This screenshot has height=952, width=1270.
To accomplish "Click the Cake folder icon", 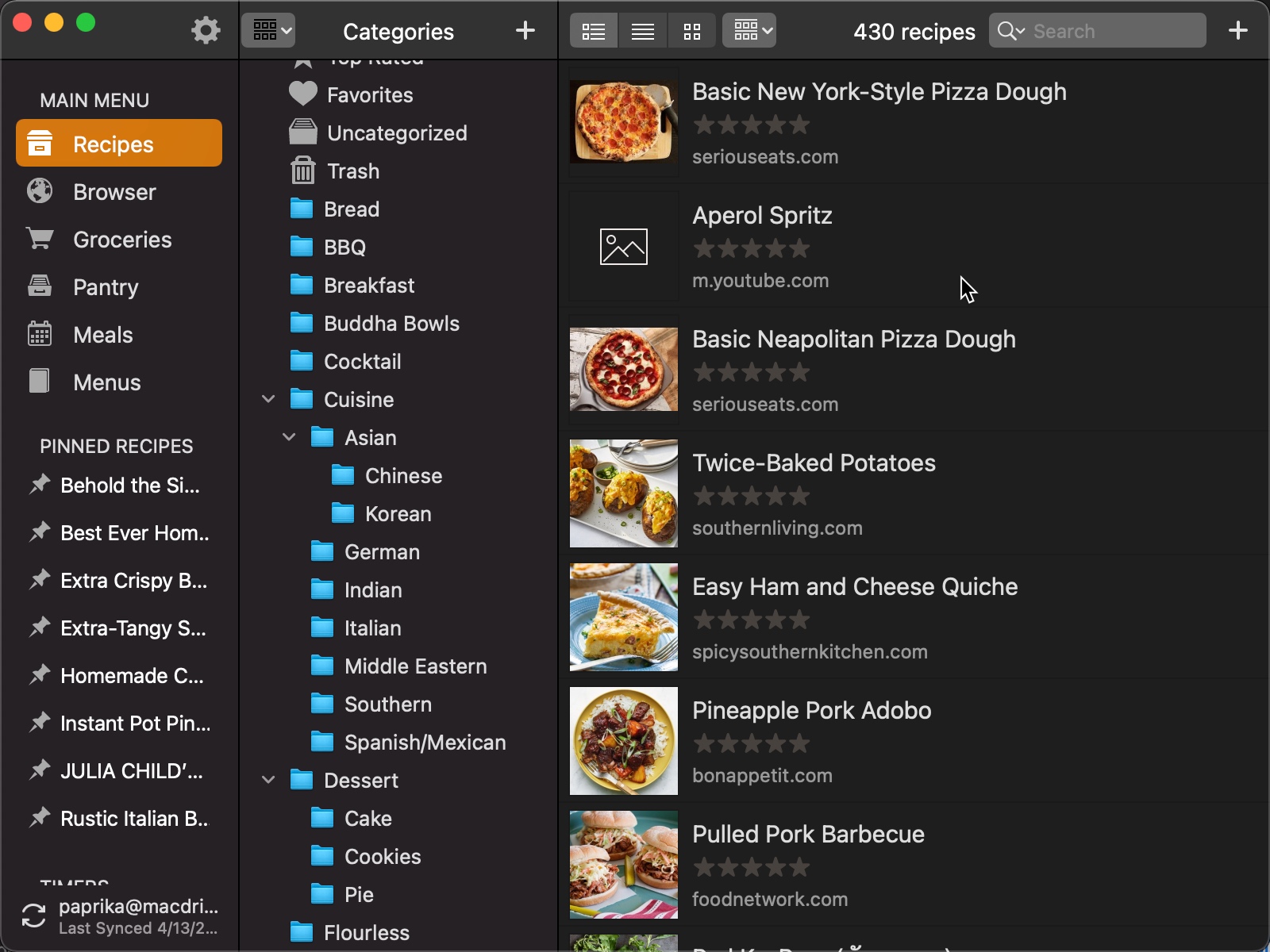I will coord(321,817).
